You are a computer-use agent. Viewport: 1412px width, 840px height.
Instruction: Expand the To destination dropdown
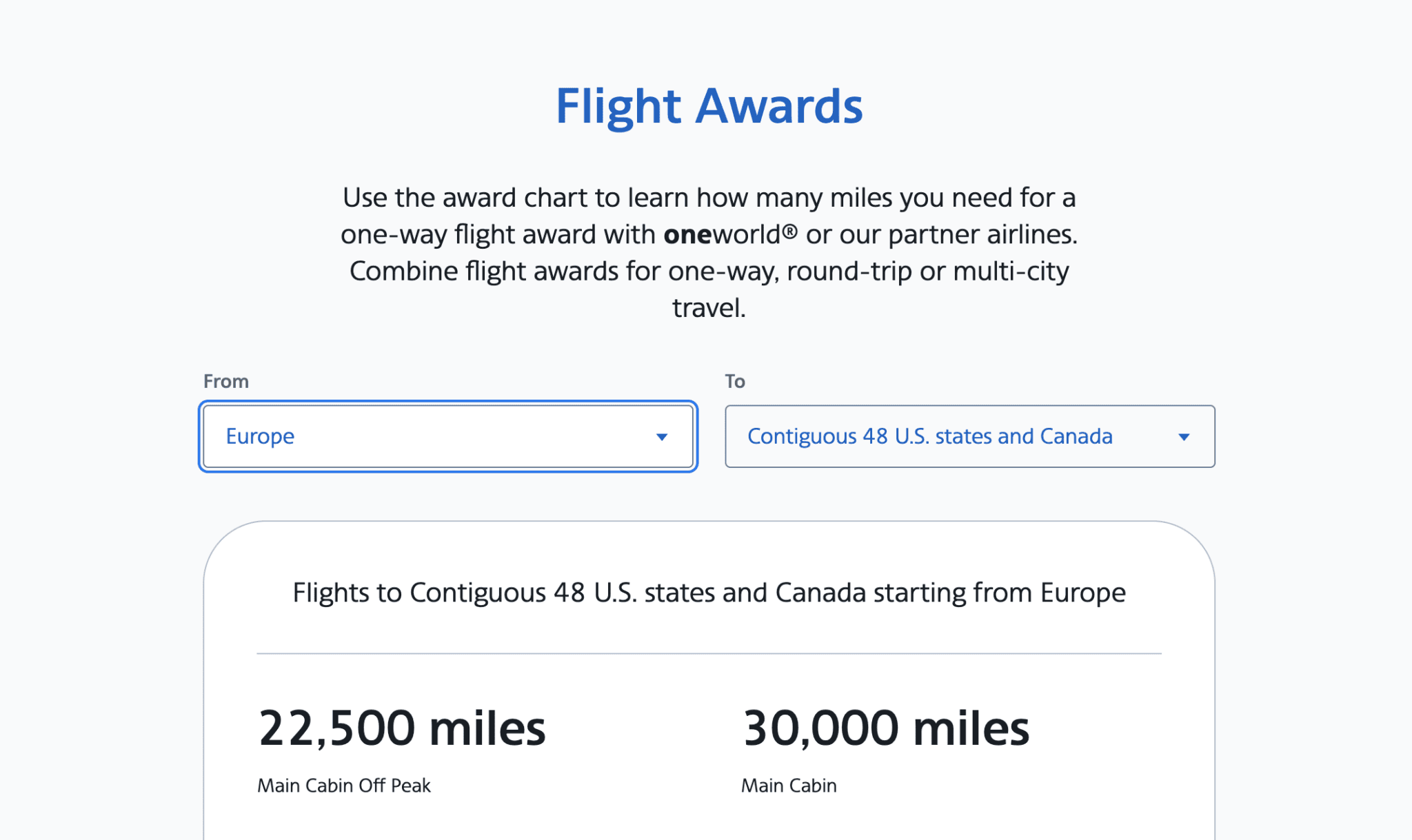pyautogui.click(x=969, y=436)
